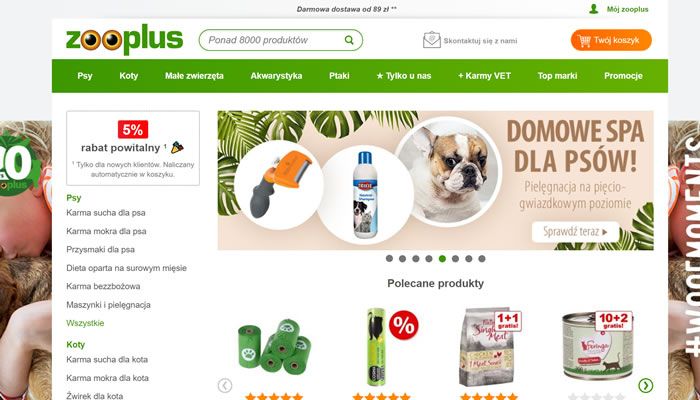This screenshot has height=400, width=700.
Task: Open the green poop bags product thumbnail
Action: 275,346
